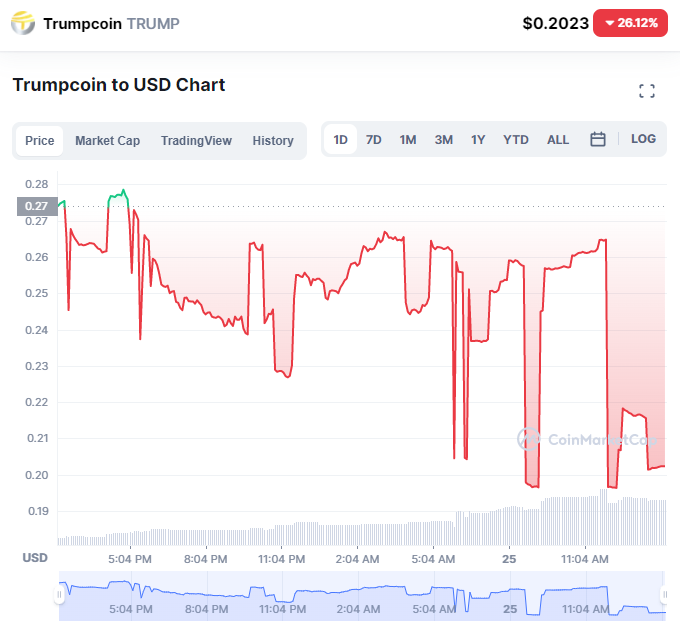The height and width of the screenshot is (628, 680).
Task: Click the 5:04 AM main x-axis label
Action: (433, 559)
